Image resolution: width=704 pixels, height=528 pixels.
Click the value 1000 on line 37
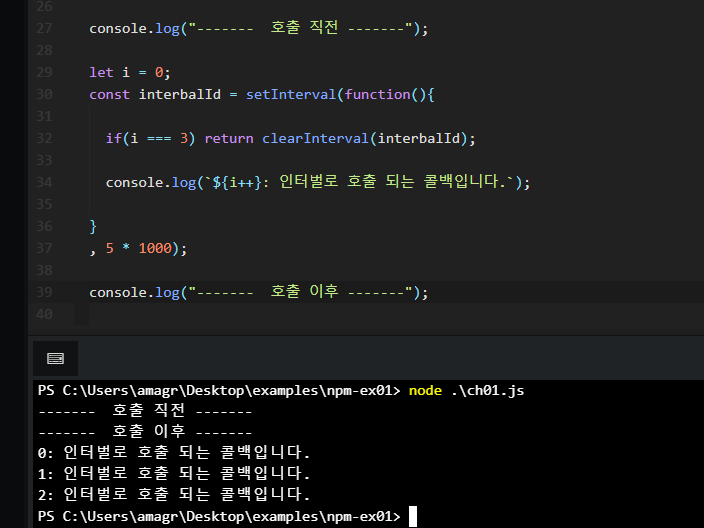click(155, 248)
